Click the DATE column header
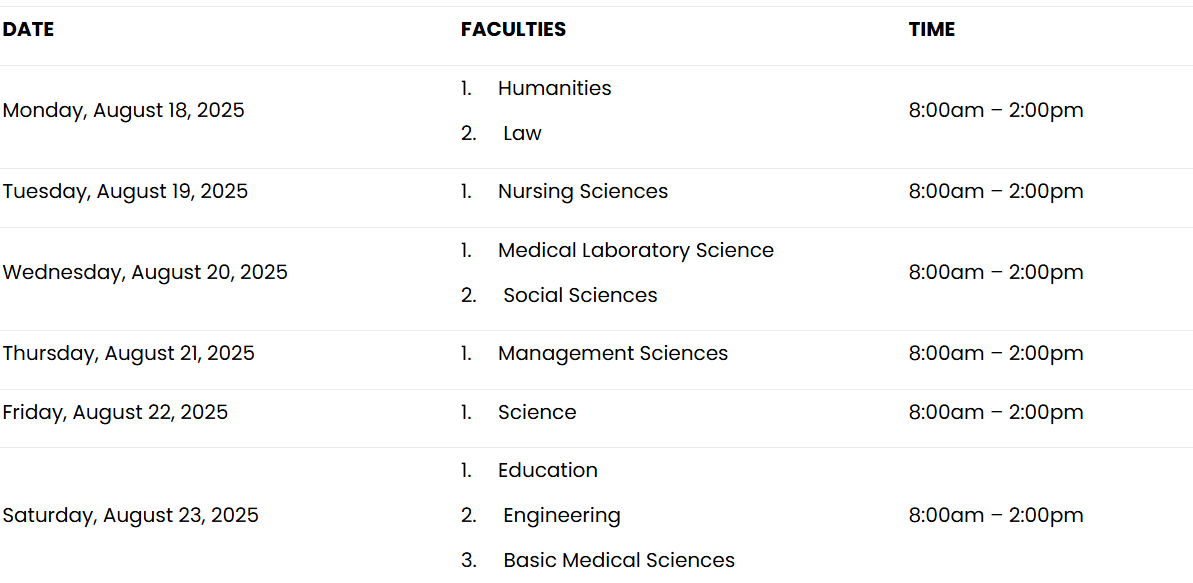1193x583 pixels. coord(28,30)
